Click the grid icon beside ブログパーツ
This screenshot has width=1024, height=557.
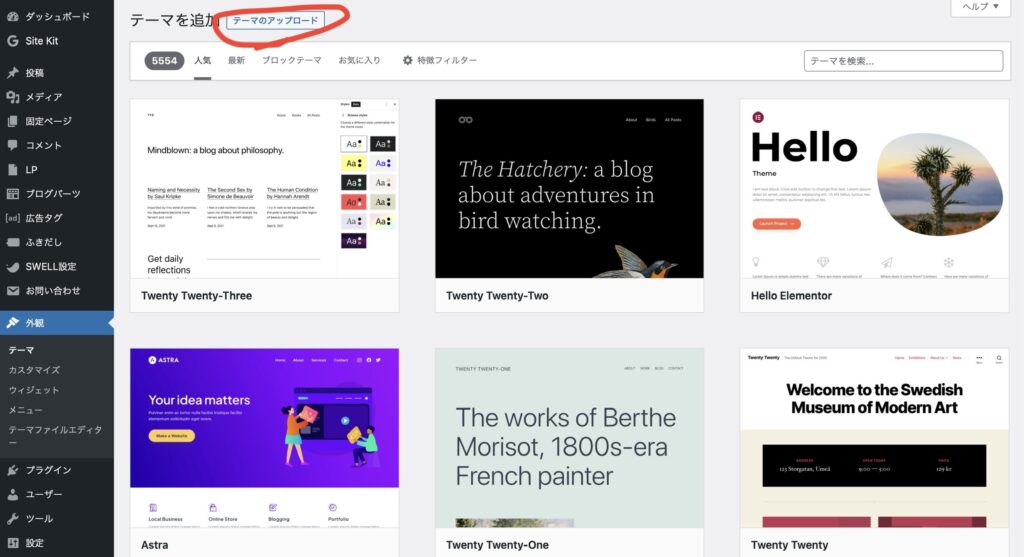[x=12, y=193]
